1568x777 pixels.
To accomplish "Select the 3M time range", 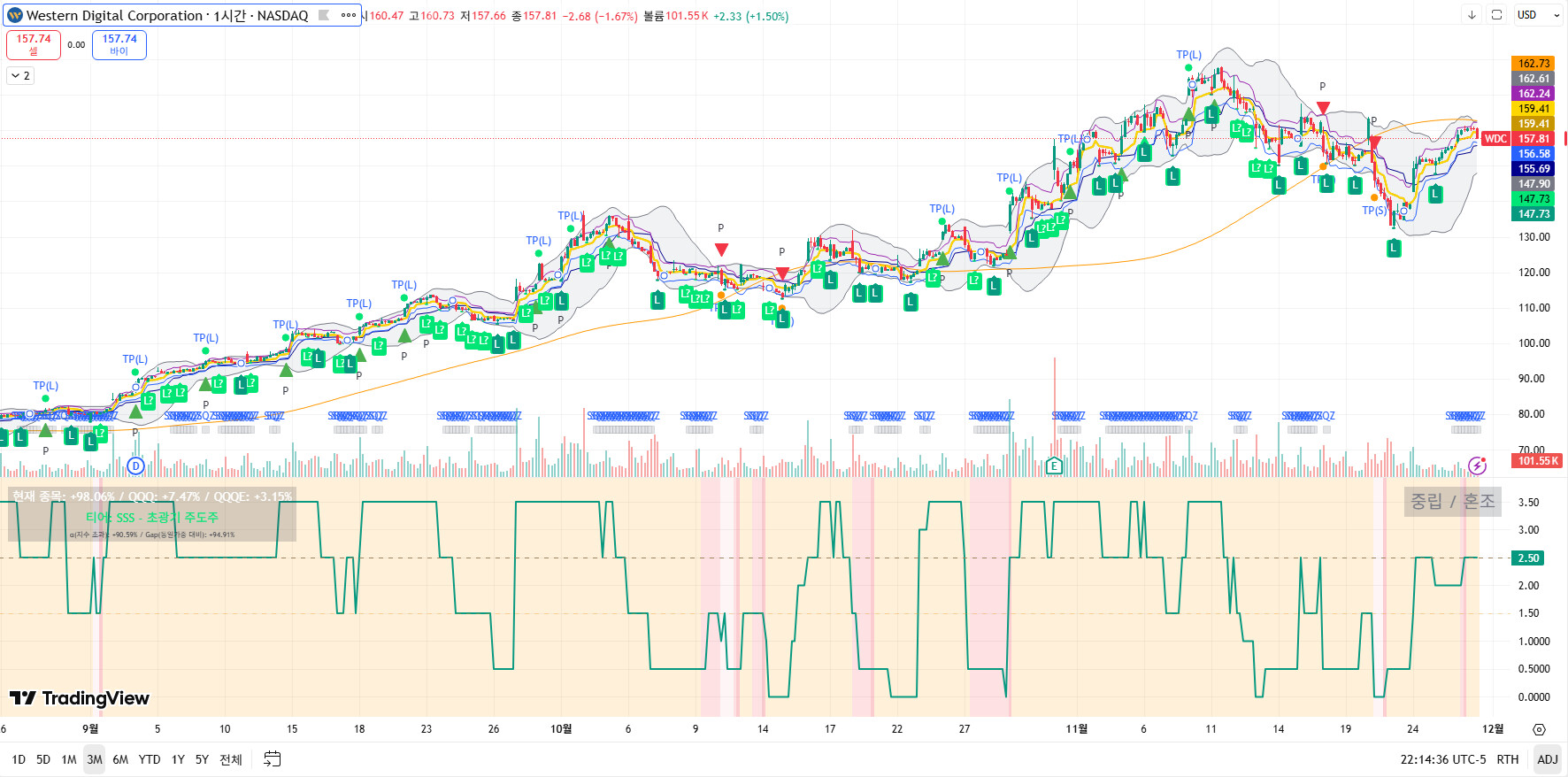I will 95,759.
